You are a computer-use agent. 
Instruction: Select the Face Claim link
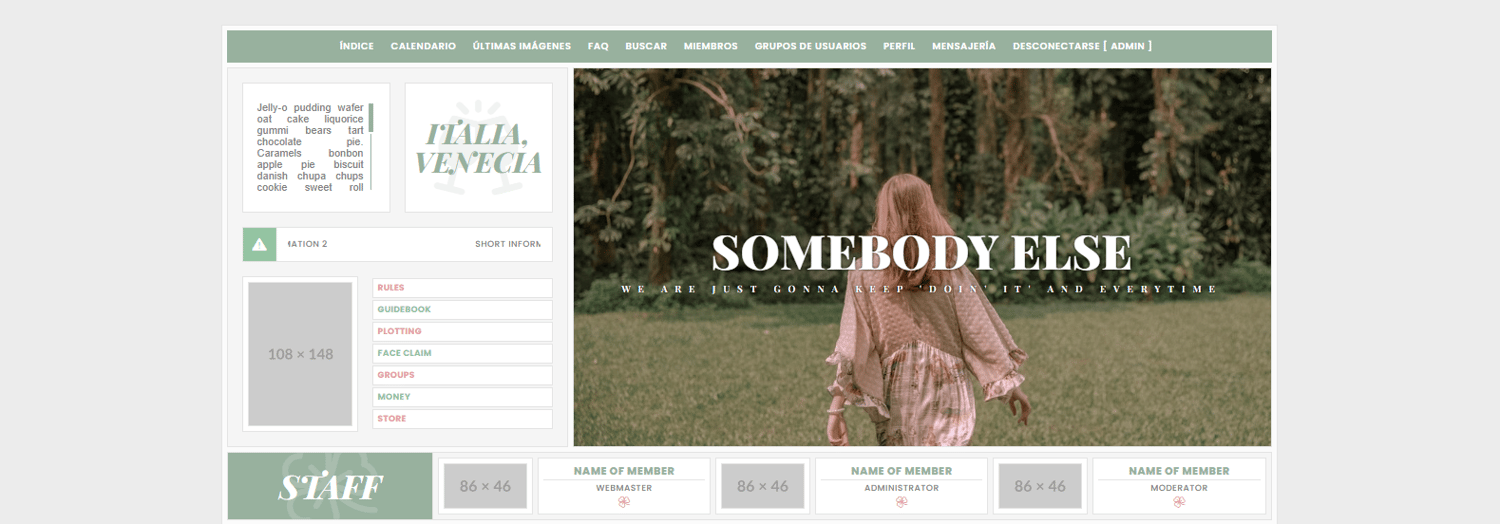point(462,353)
